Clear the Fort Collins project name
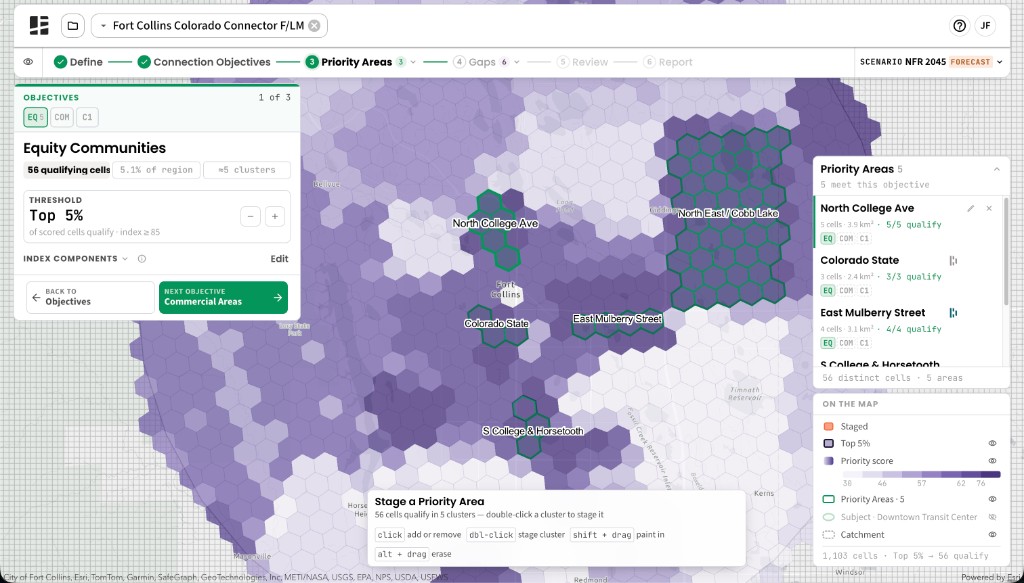The width and height of the screenshot is (1024, 583). point(314,25)
